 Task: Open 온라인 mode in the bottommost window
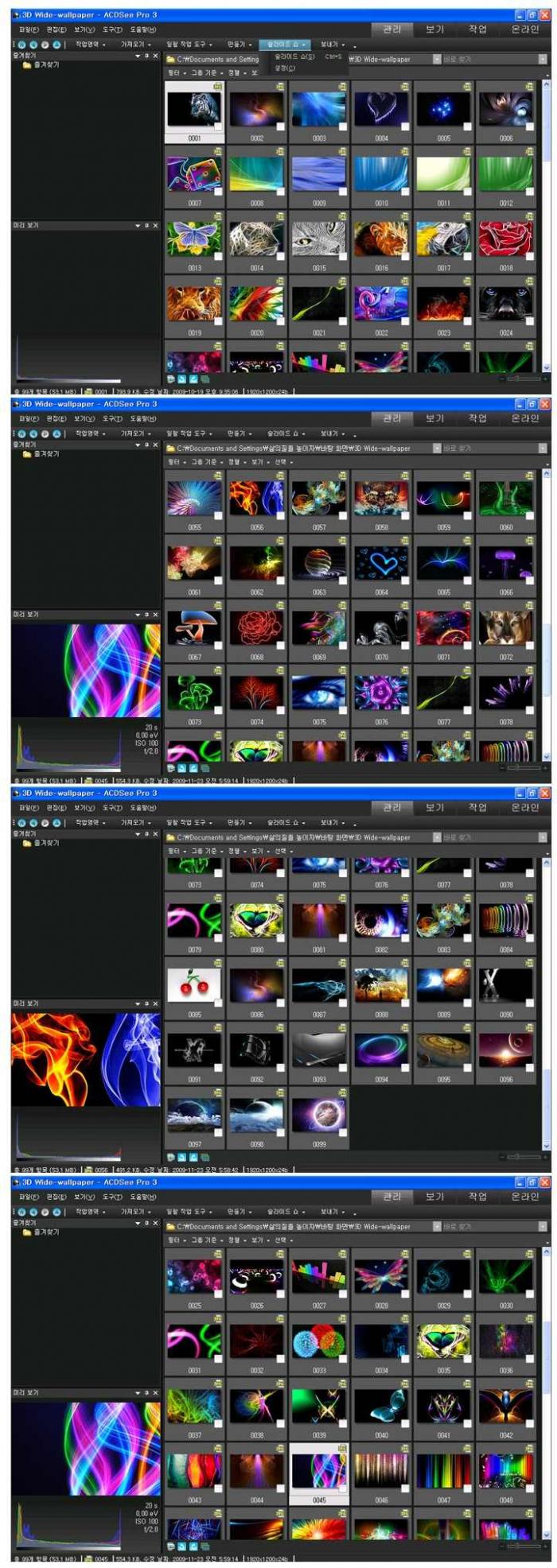tap(524, 1197)
